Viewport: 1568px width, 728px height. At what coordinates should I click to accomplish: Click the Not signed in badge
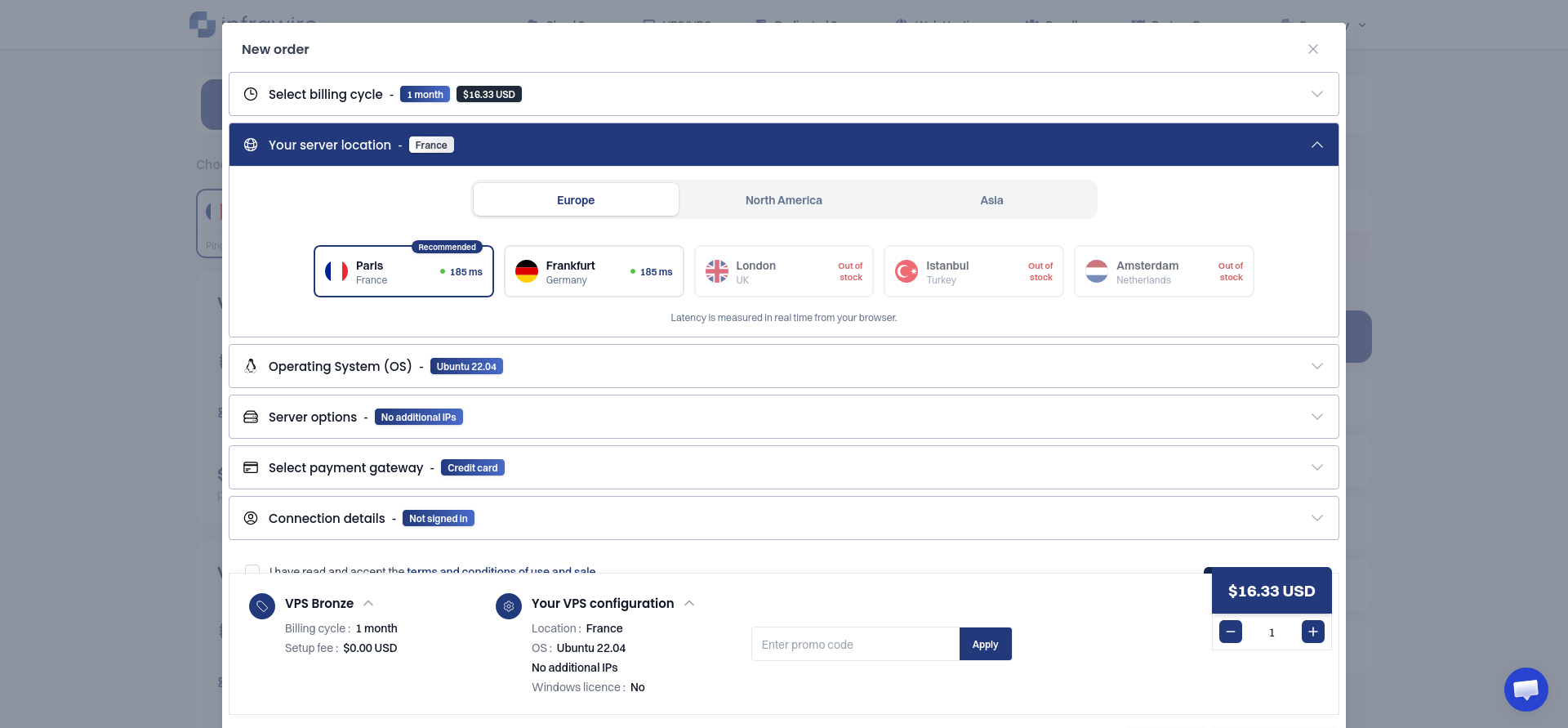tap(439, 518)
